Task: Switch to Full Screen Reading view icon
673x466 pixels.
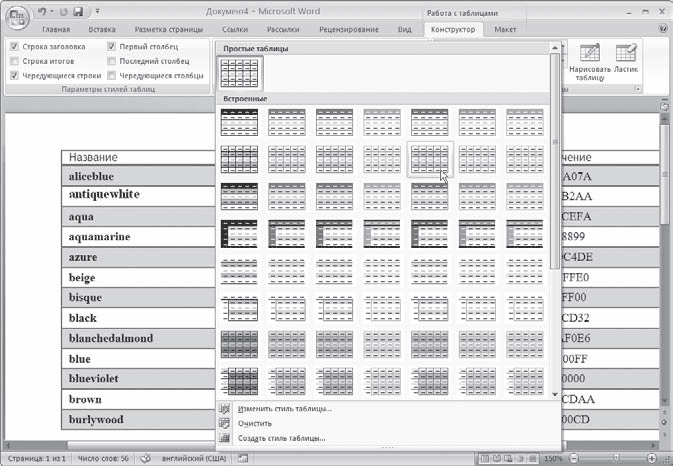Action: pos(497,459)
